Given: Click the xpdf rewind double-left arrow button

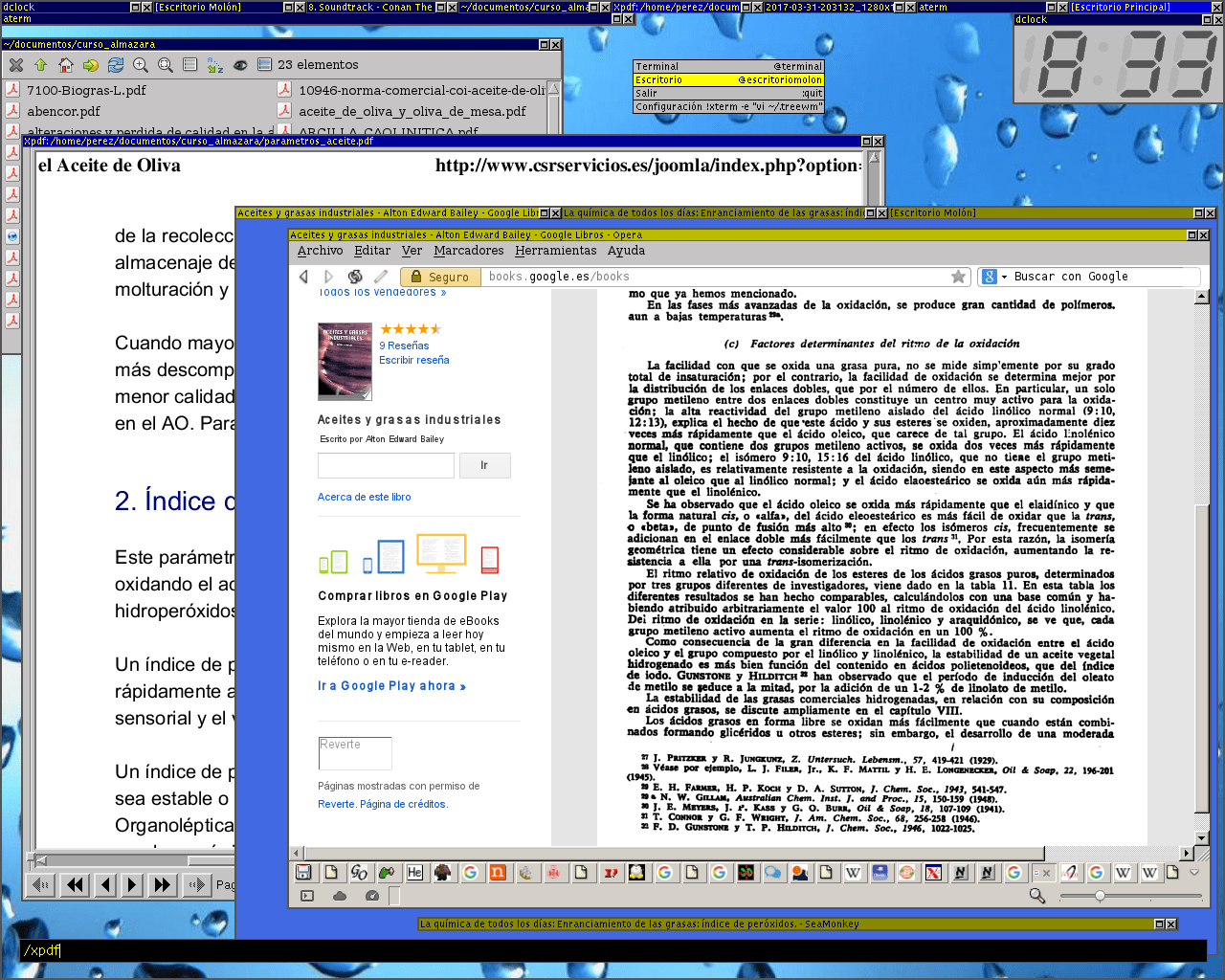Looking at the screenshot, I should click(x=76, y=885).
